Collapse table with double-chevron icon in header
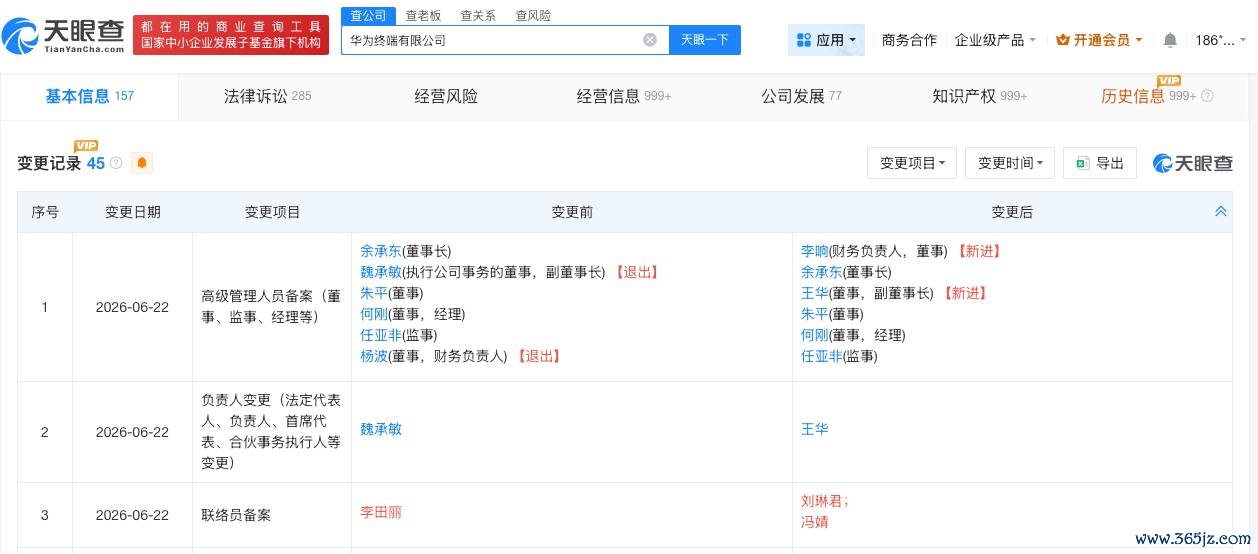1258x554 pixels. [x=1220, y=212]
